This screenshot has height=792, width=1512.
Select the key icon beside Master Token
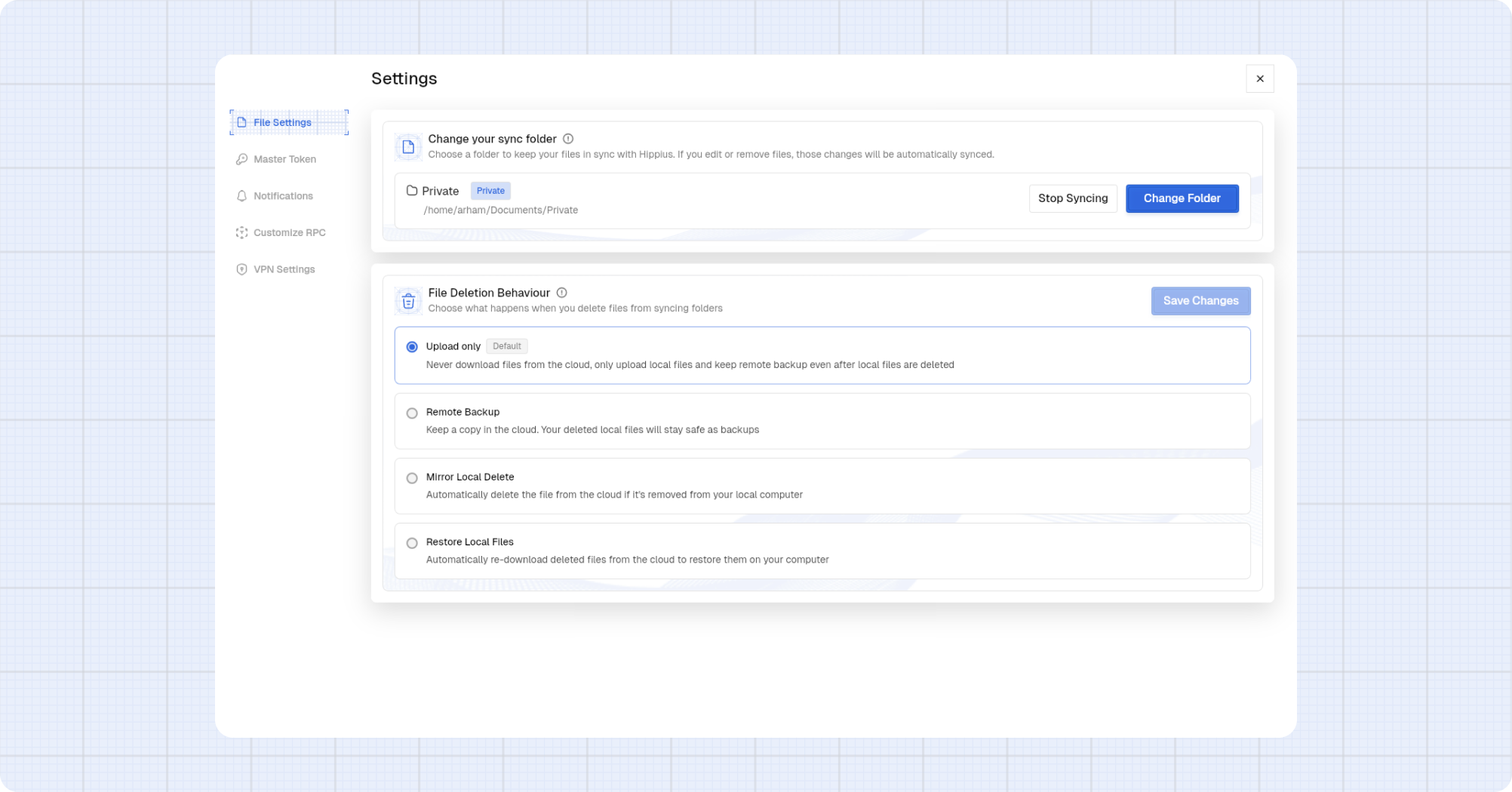tap(241, 158)
